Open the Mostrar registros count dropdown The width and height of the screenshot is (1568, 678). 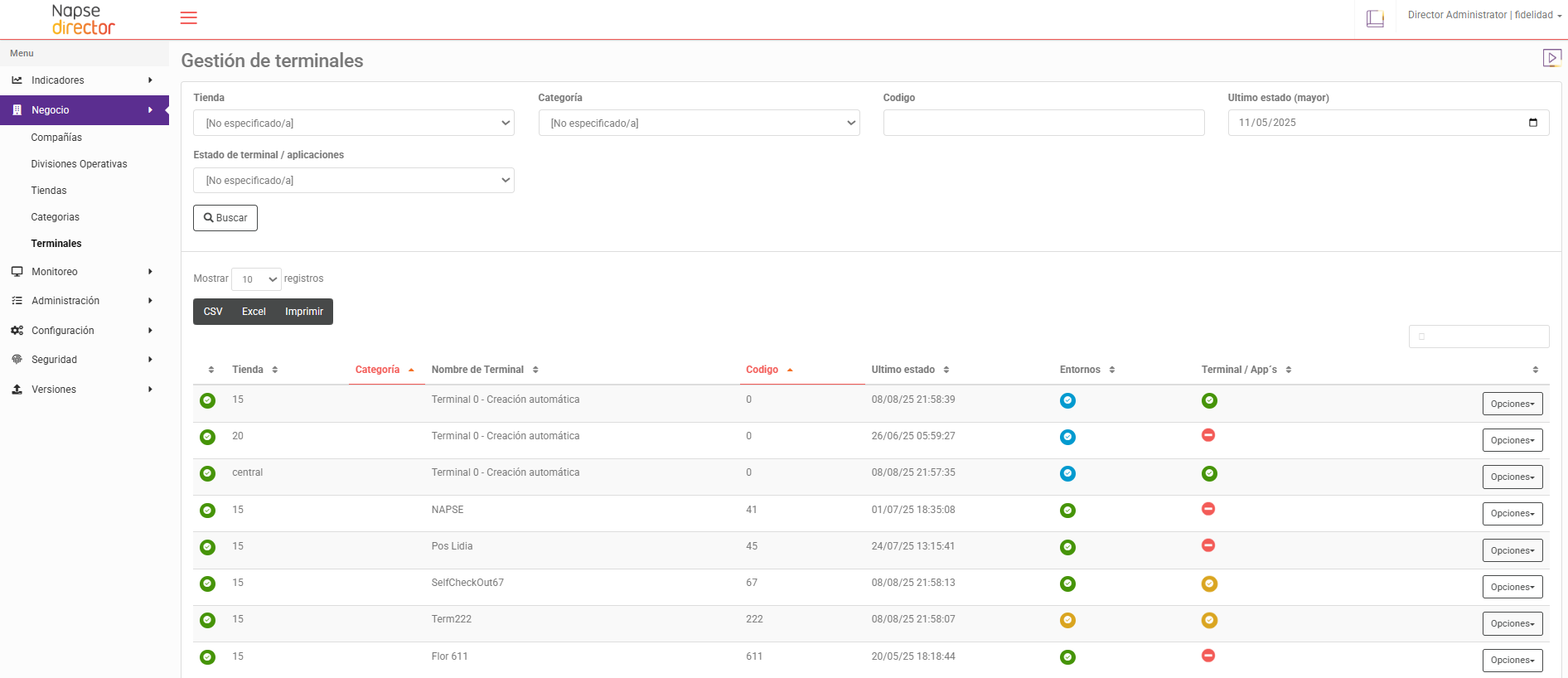coord(256,279)
